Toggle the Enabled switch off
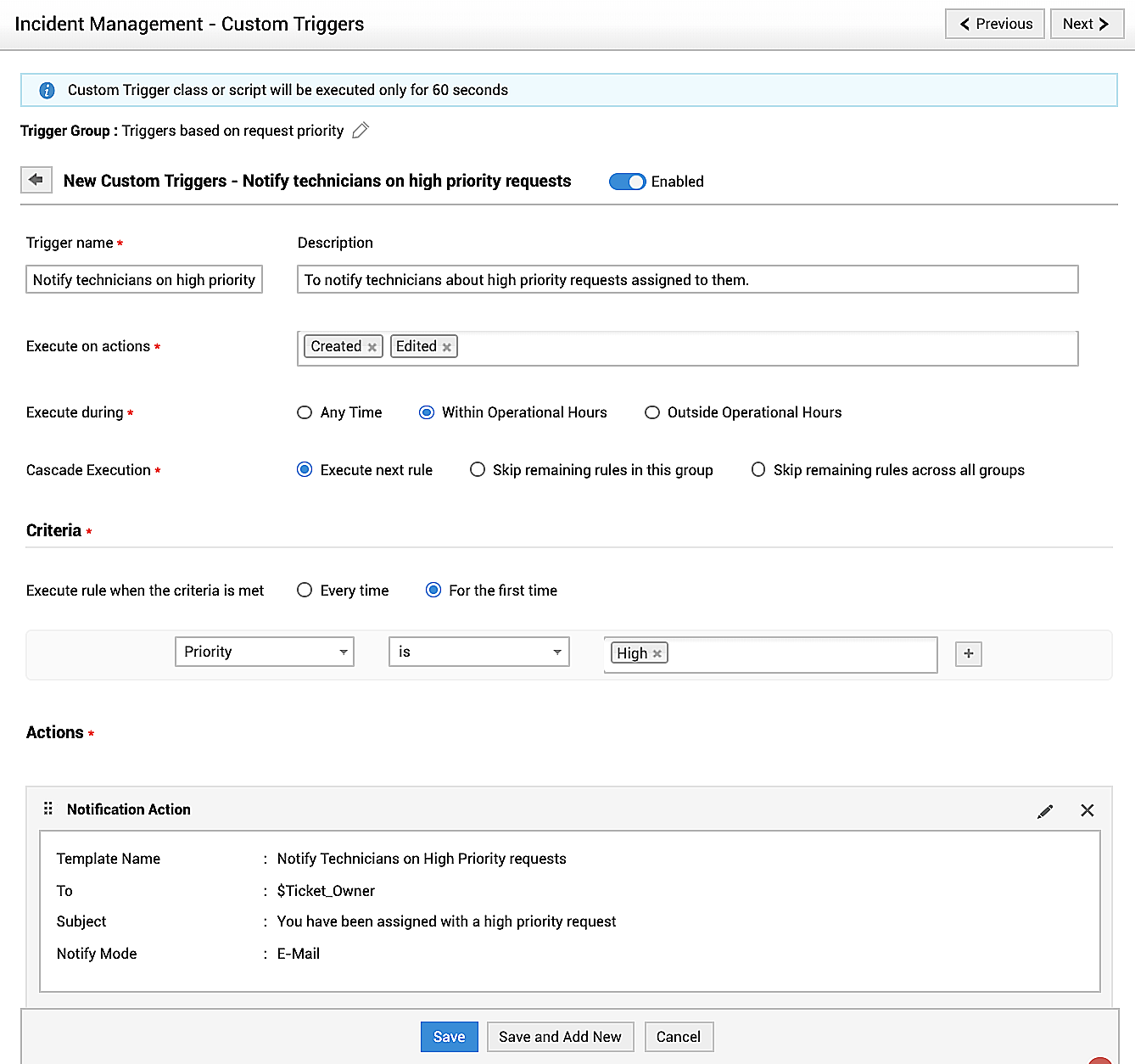 click(x=628, y=182)
